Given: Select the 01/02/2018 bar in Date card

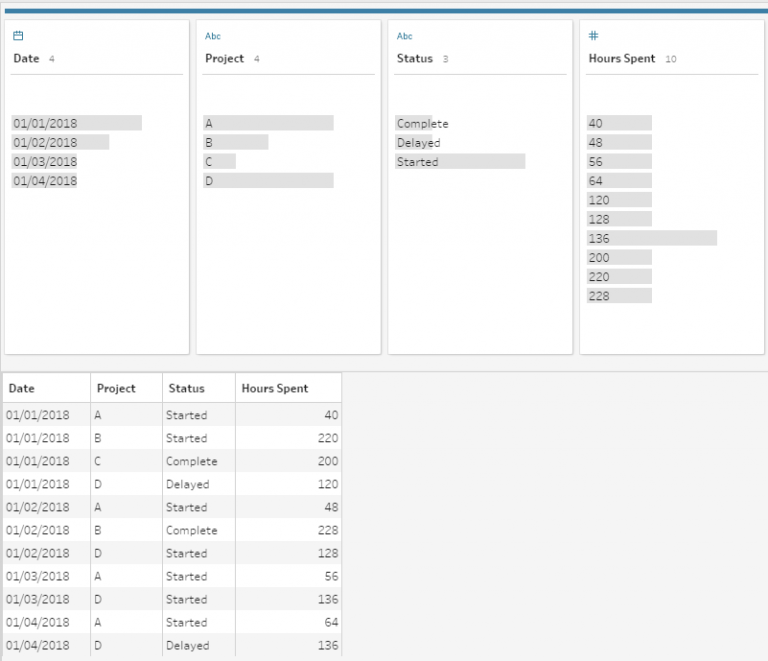Looking at the screenshot, I should coord(60,142).
